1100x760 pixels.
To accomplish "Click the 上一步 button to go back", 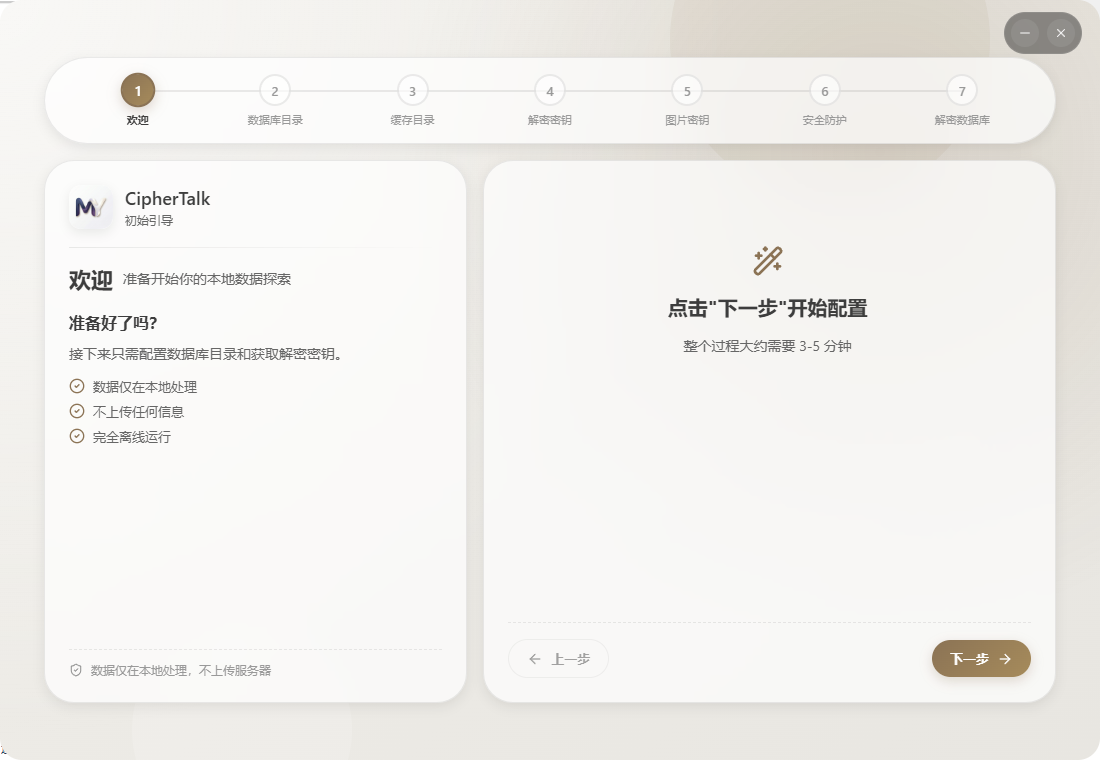I will click(558, 659).
